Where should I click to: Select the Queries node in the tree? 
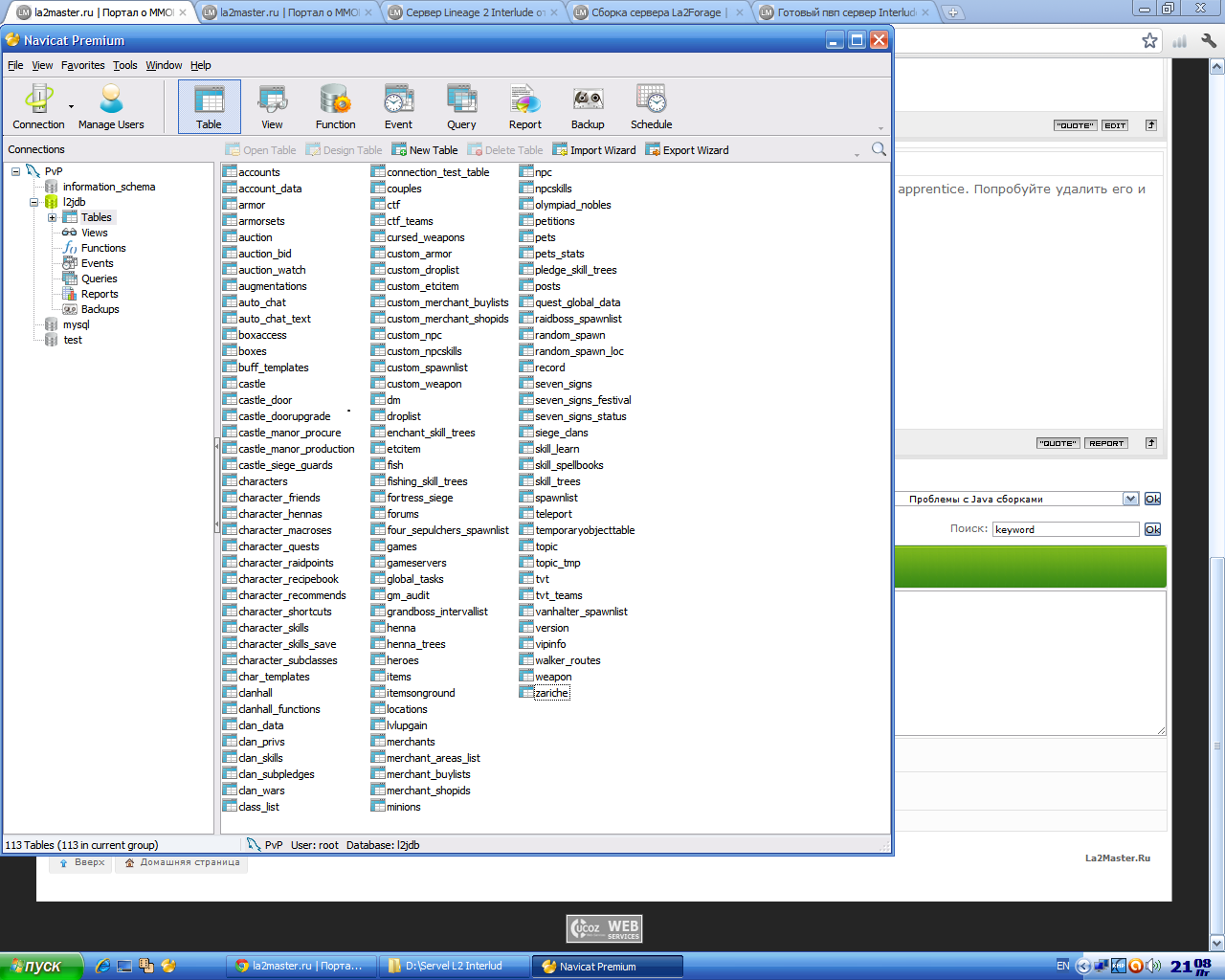99,278
